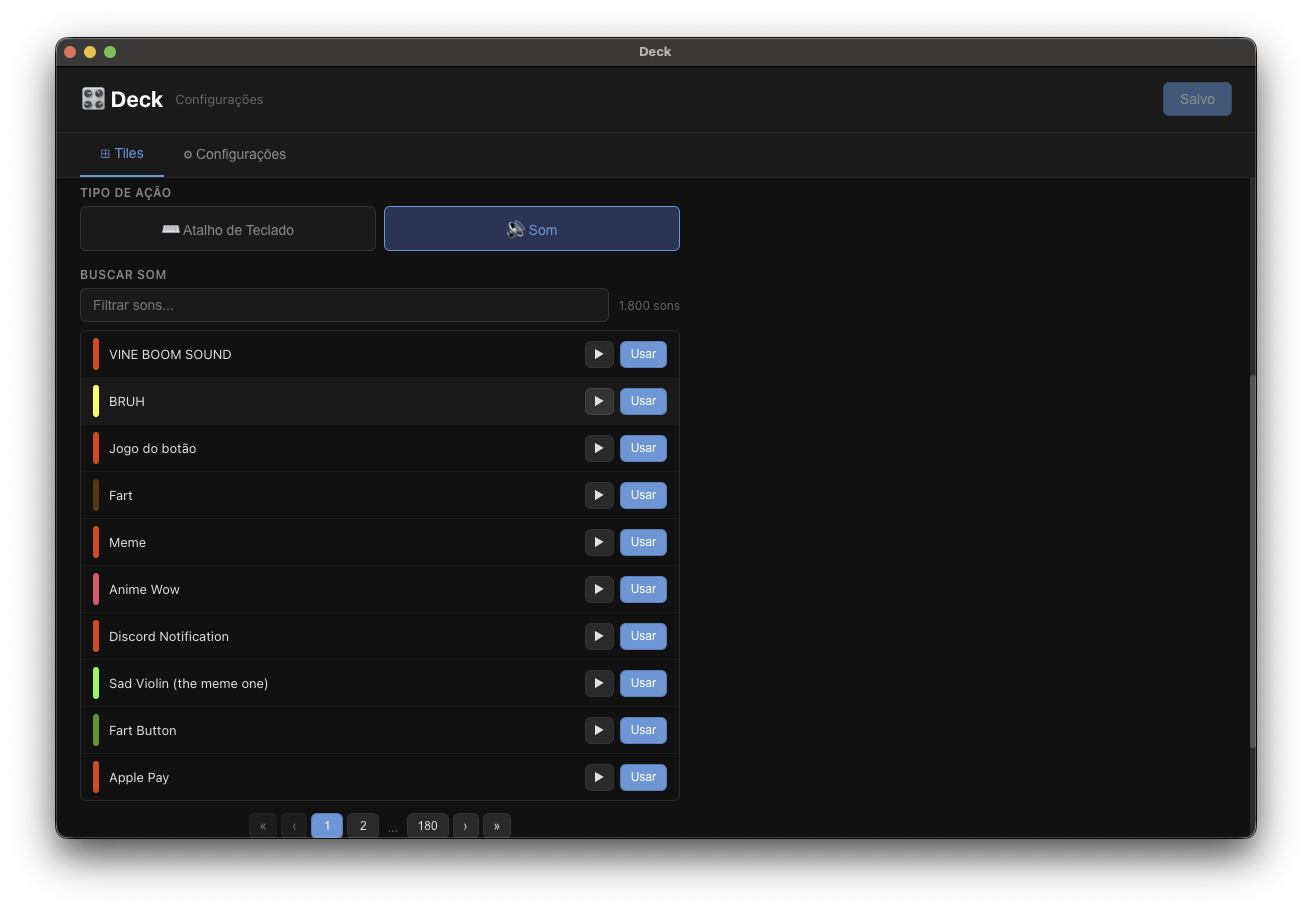The width and height of the screenshot is (1312, 912).
Task: Click the Deck logo icon in header
Action: coord(93,99)
